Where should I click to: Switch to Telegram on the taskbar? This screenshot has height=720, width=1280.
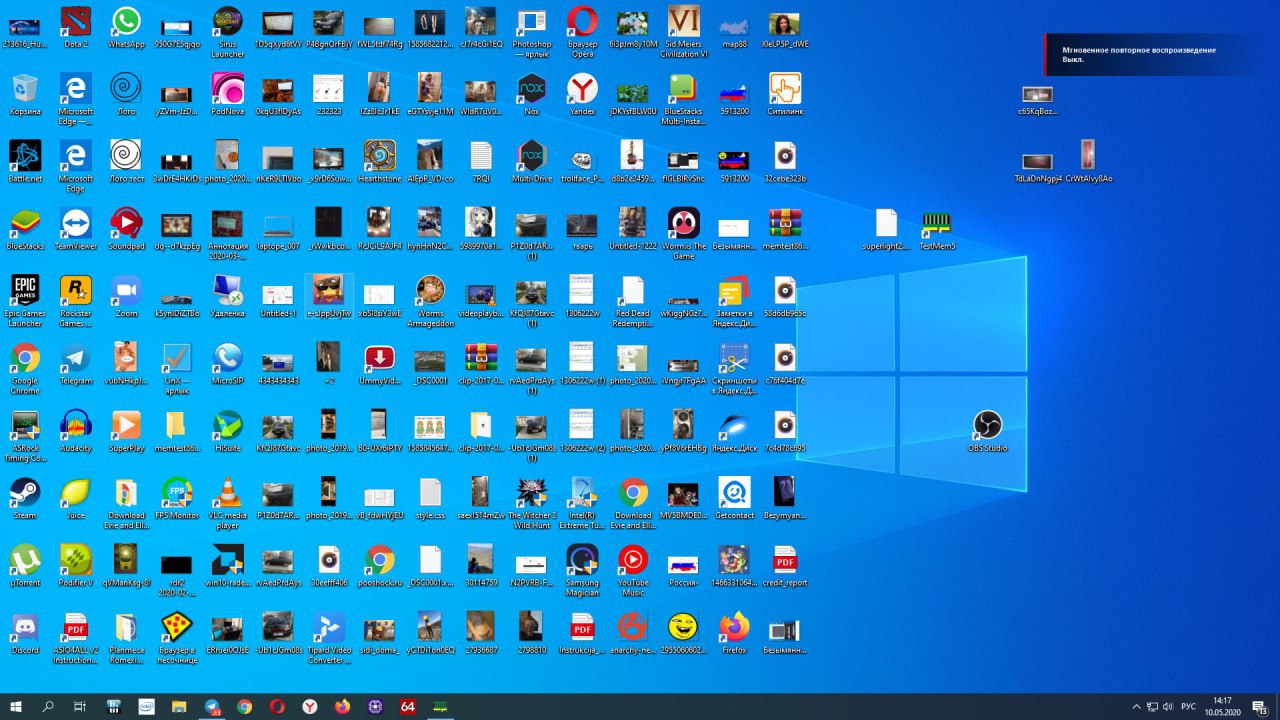coord(212,706)
